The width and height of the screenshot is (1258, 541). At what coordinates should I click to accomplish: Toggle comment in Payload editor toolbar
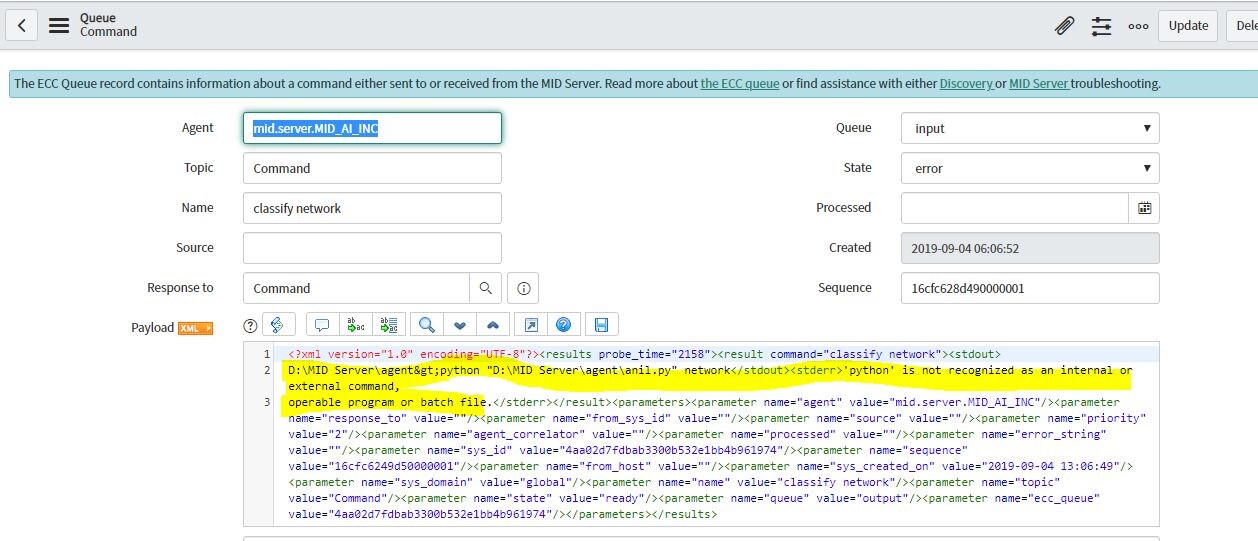point(322,325)
